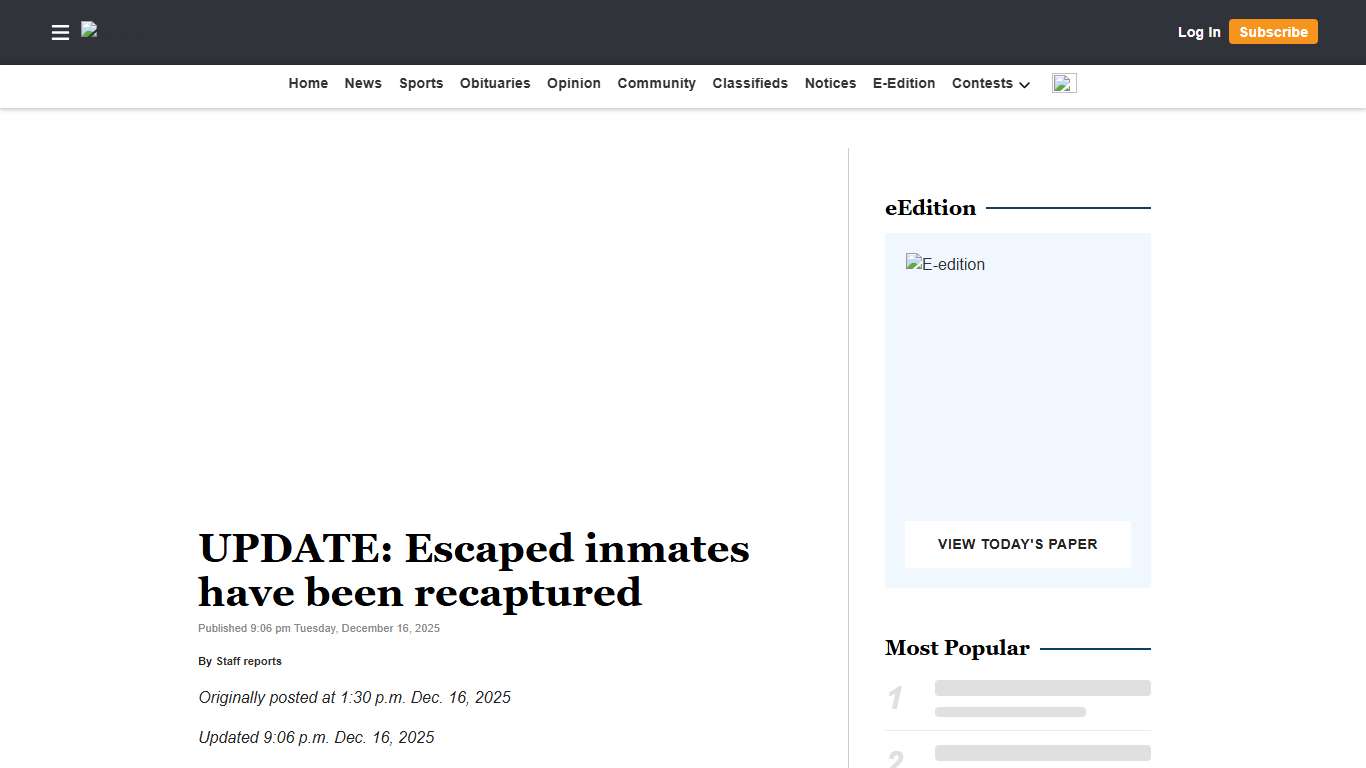Click the site logo in the header

pos(110,32)
